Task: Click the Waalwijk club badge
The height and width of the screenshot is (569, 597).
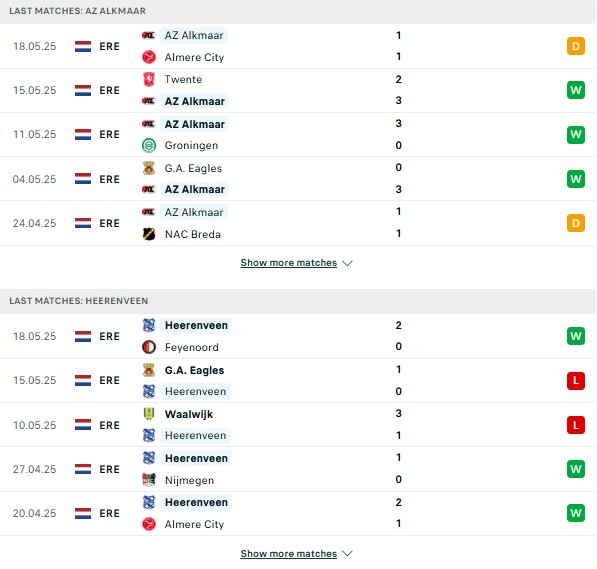Action: point(149,414)
